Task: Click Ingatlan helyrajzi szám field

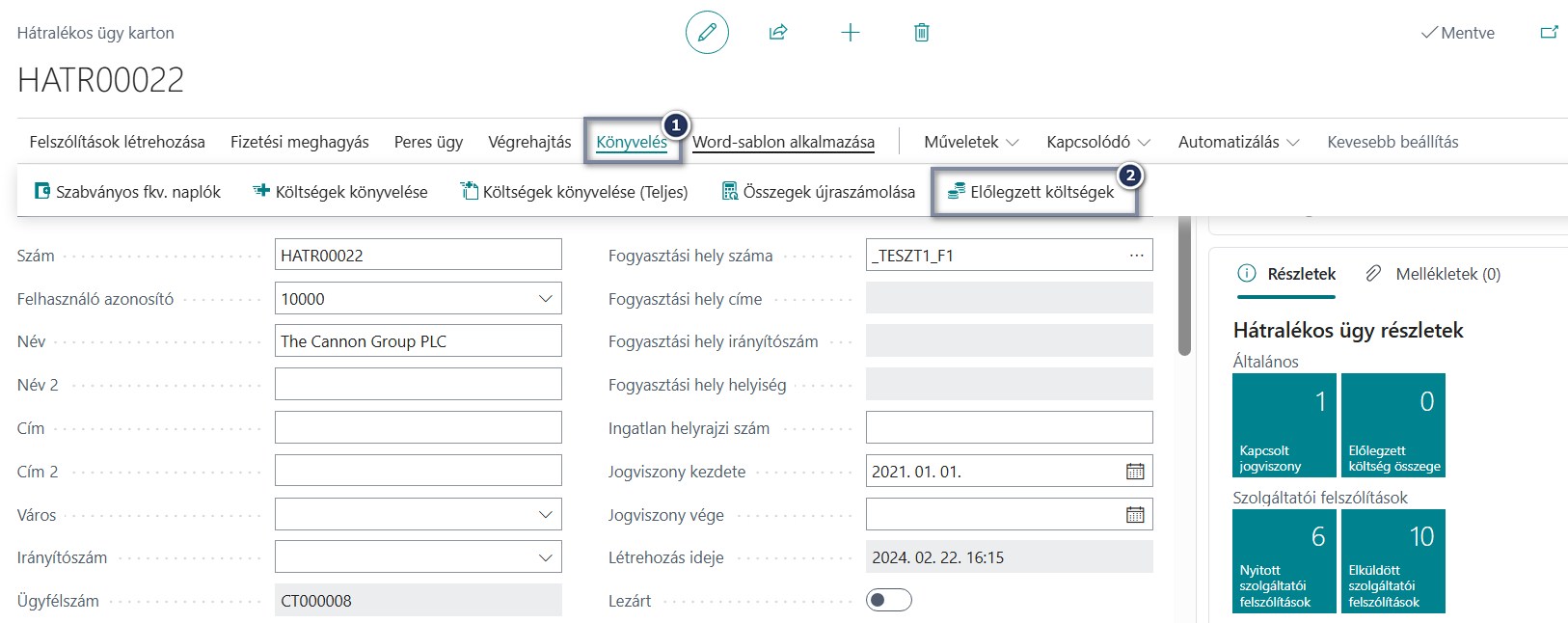Action: click(x=1010, y=428)
